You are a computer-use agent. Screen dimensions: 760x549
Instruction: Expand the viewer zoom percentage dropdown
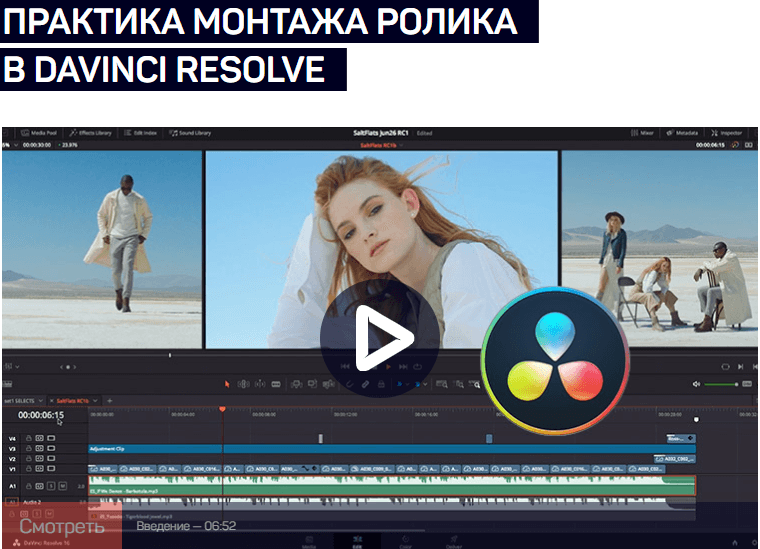click(x=16, y=145)
